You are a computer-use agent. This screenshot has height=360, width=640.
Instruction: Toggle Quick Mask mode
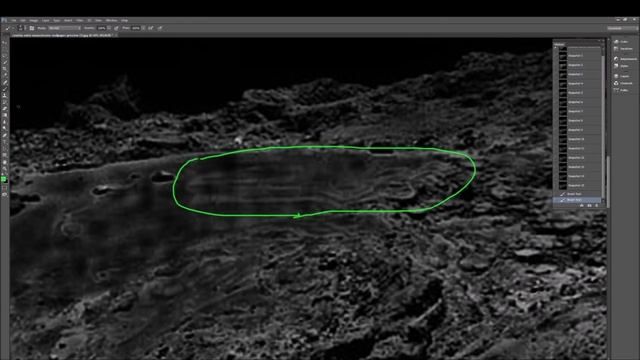(x=5, y=189)
